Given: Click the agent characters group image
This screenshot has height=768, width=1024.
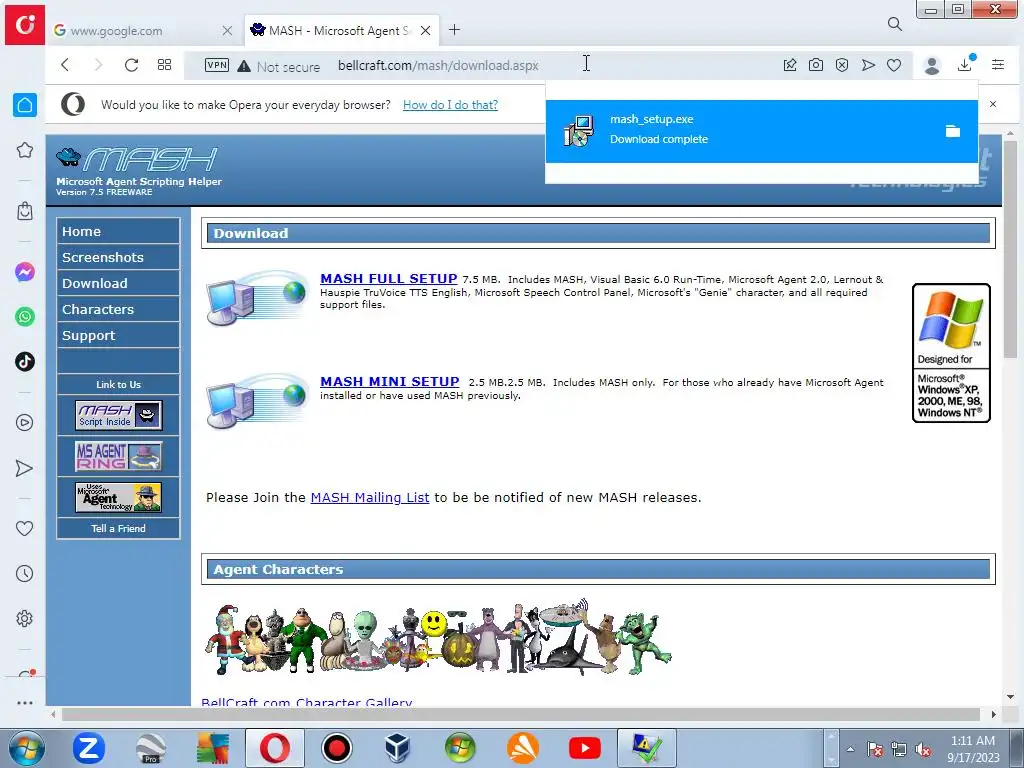Looking at the screenshot, I should pyautogui.click(x=438, y=638).
